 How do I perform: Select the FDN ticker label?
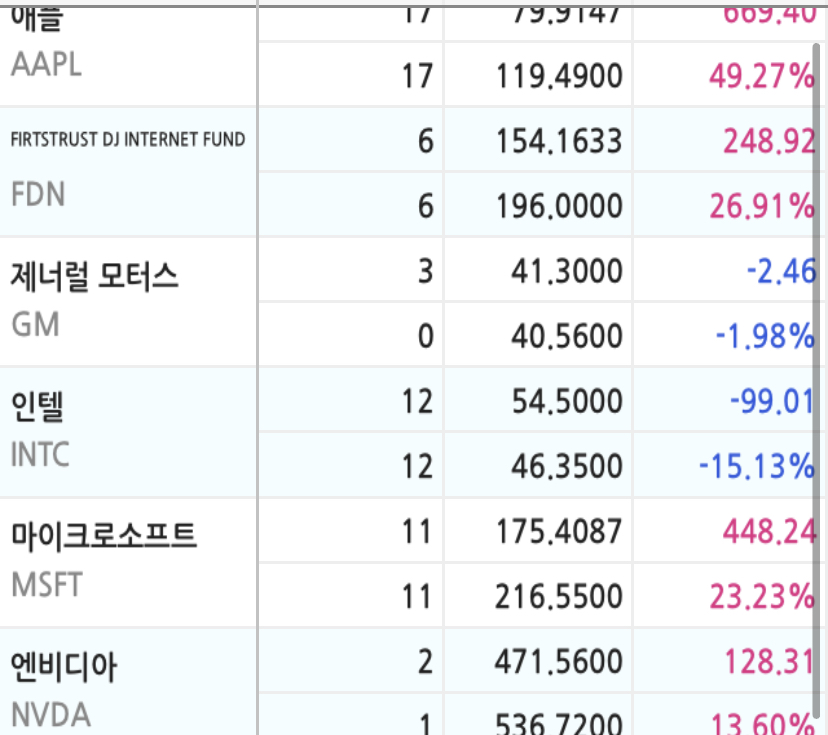pyautogui.click(x=38, y=194)
